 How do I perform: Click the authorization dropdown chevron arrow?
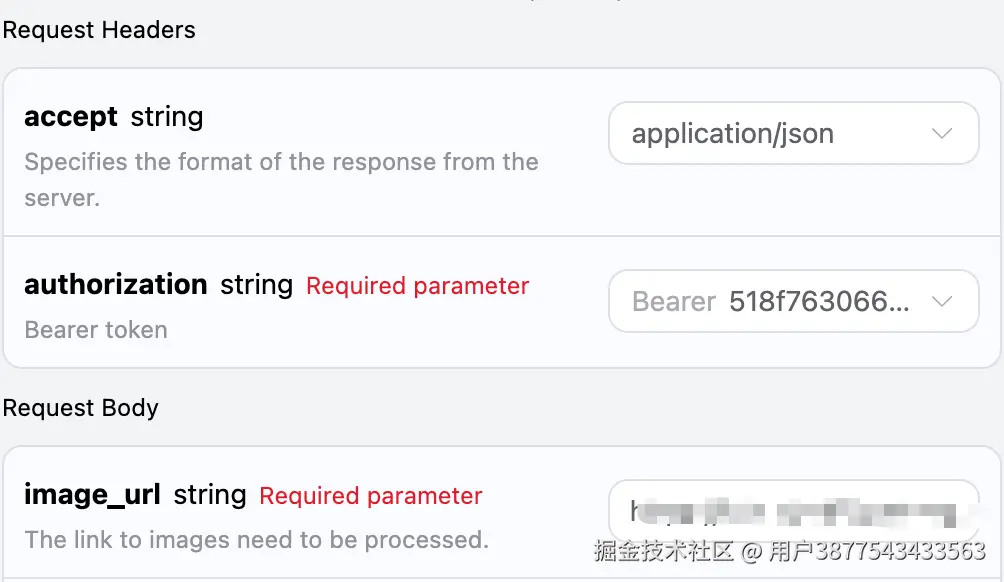click(x=941, y=302)
